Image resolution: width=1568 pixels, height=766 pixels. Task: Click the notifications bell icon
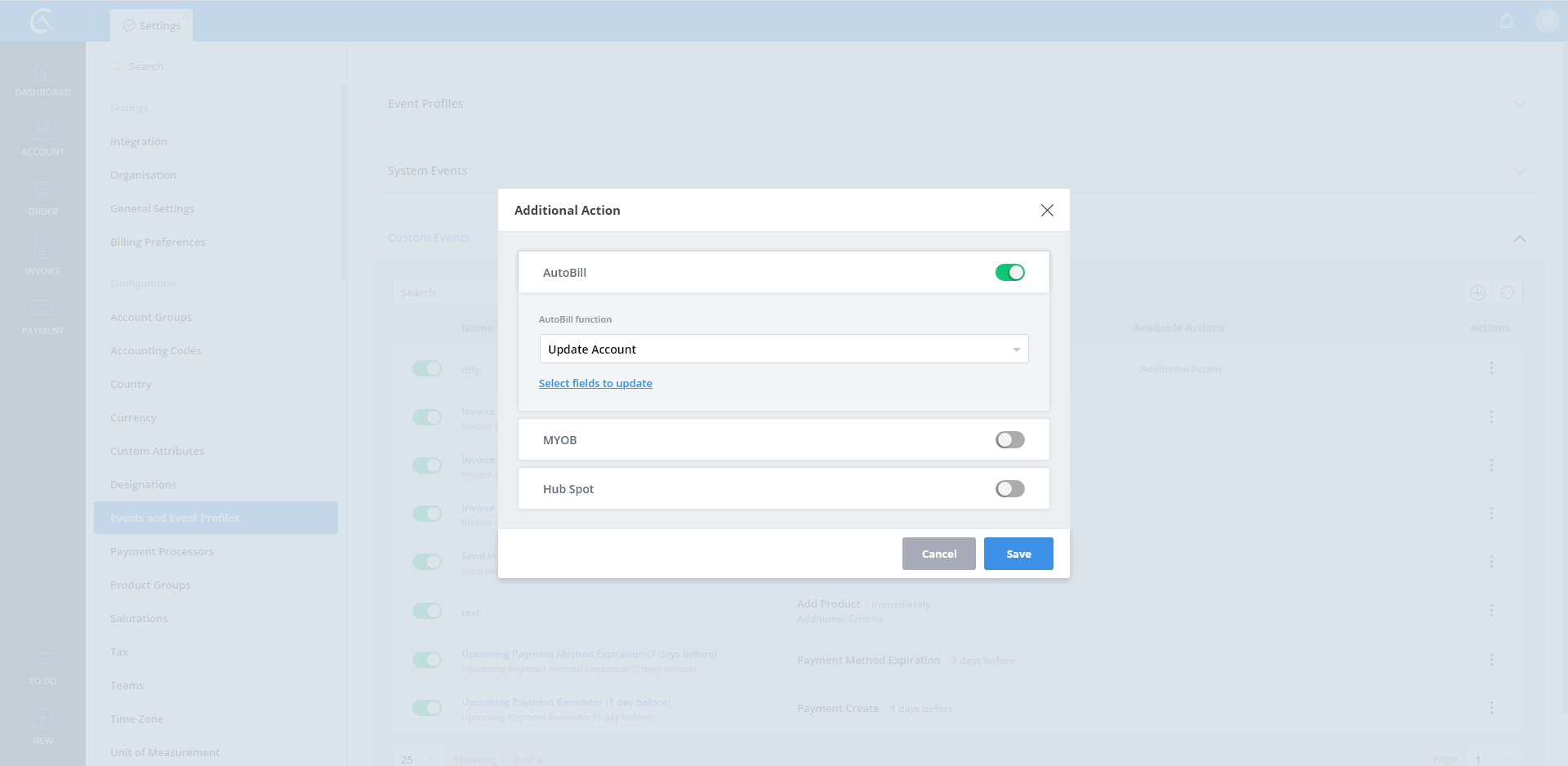(x=1507, y=21)
